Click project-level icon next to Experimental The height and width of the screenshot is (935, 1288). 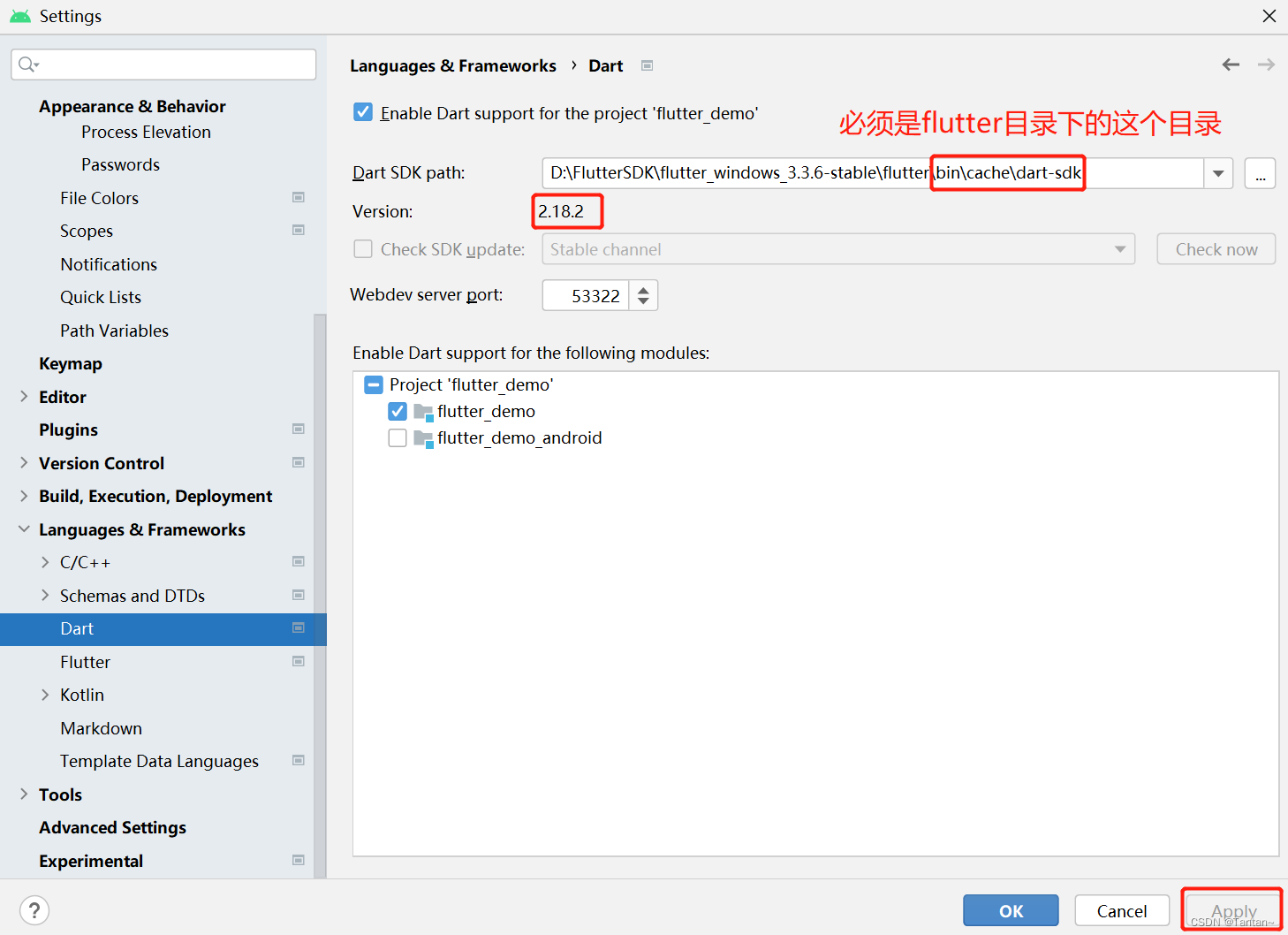click(299, 860)
